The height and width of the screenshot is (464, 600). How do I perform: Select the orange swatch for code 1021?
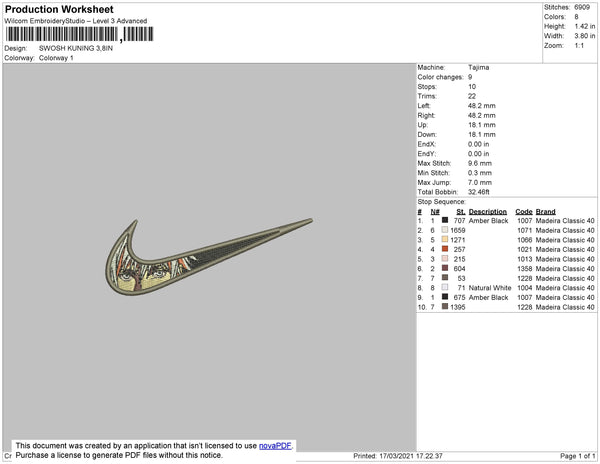click(445, 249)
